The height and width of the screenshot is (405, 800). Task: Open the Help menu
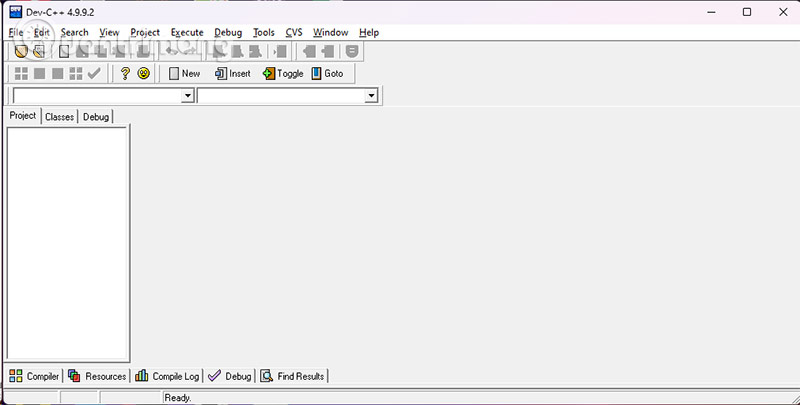pyautogui.click(x=369, y=33)
